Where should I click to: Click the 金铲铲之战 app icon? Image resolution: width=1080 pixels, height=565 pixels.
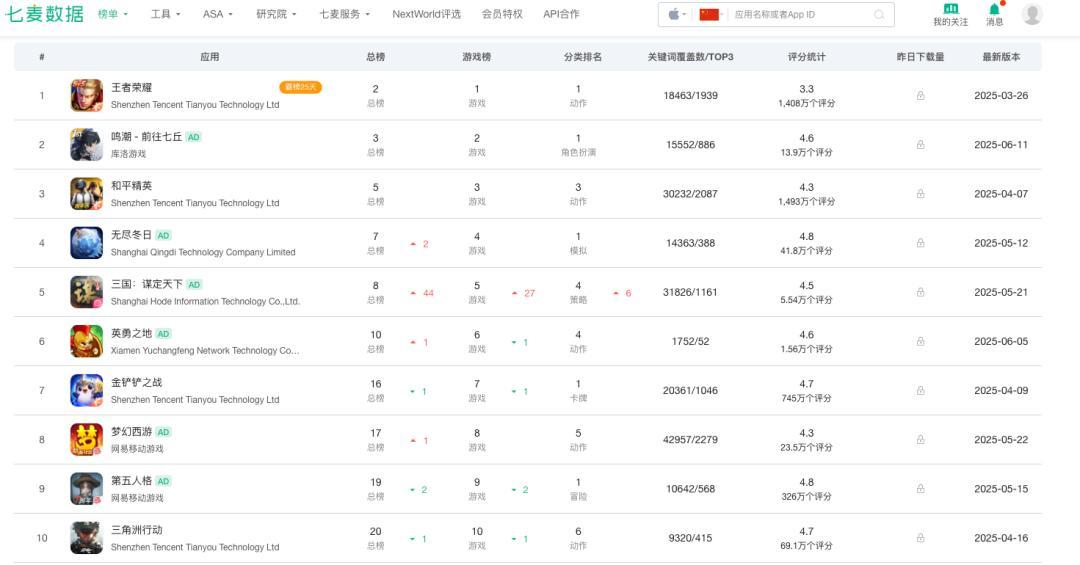click(x=86, y=390)
